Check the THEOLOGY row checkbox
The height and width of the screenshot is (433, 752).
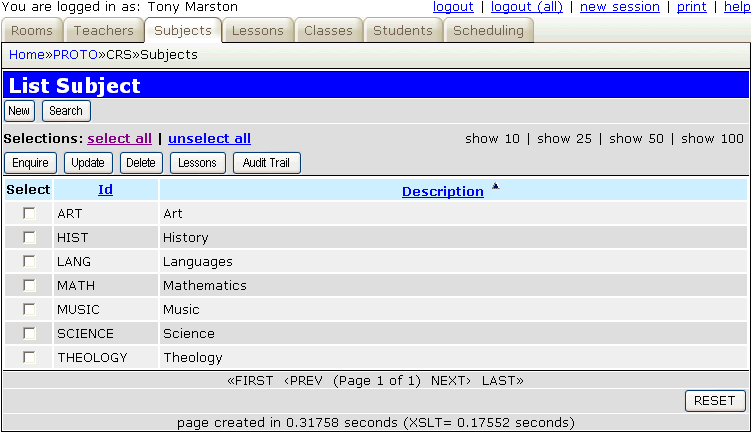(x=30, y=357)
